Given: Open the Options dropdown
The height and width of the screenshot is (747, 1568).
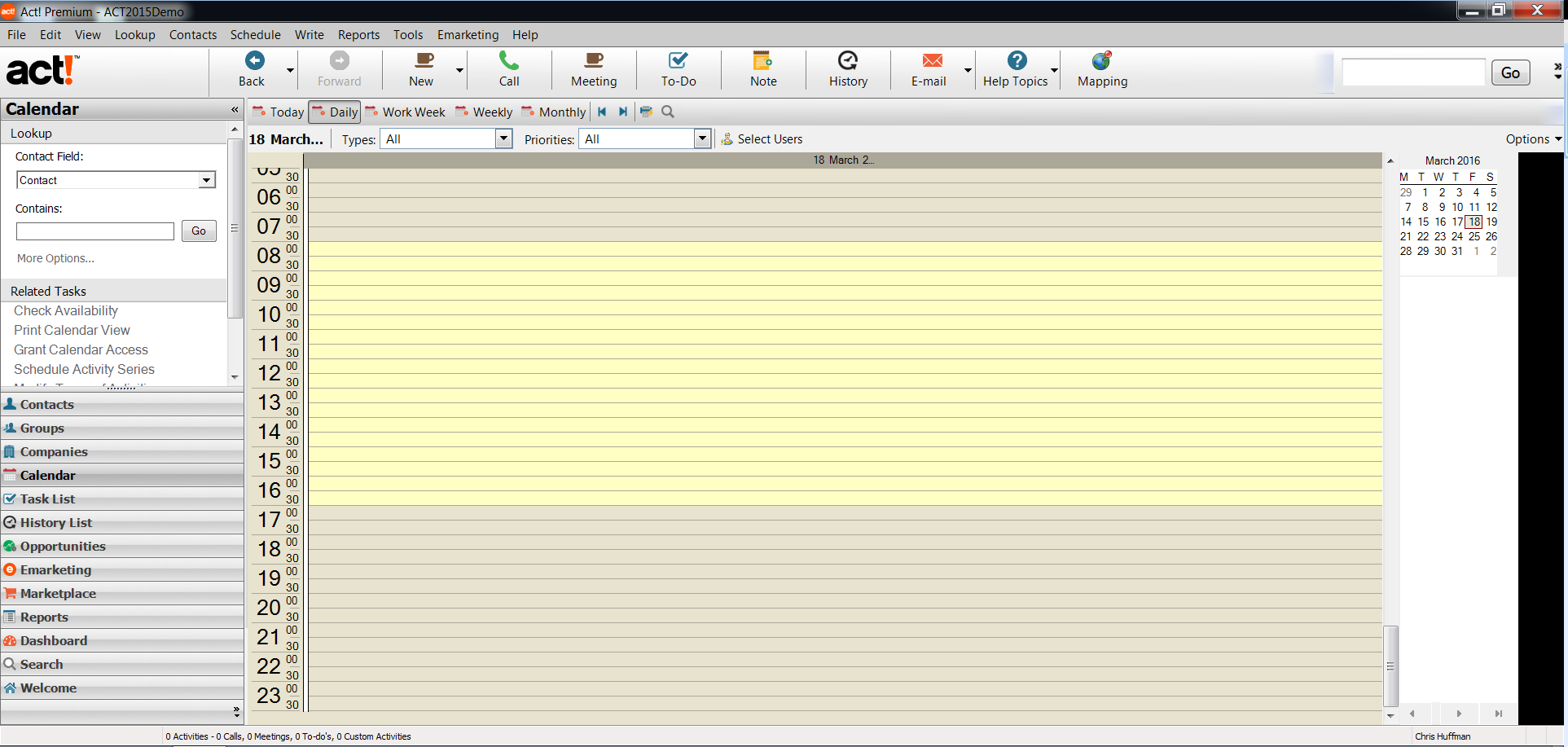Looking at the screenshot, I should click(1533, 138).
